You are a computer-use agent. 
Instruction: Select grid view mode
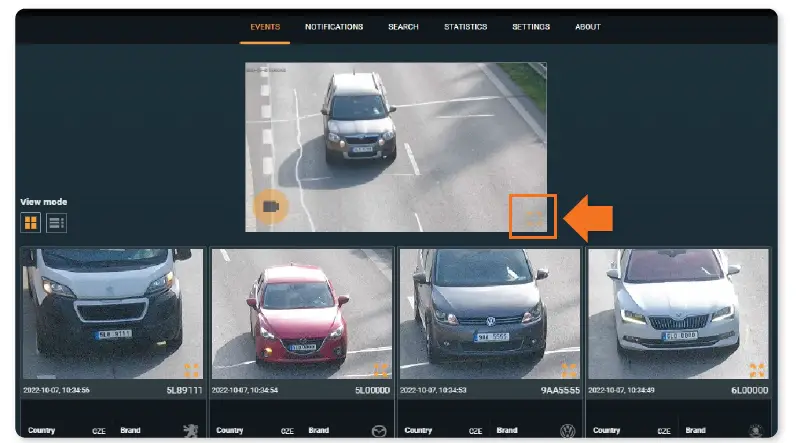[30, 223]
